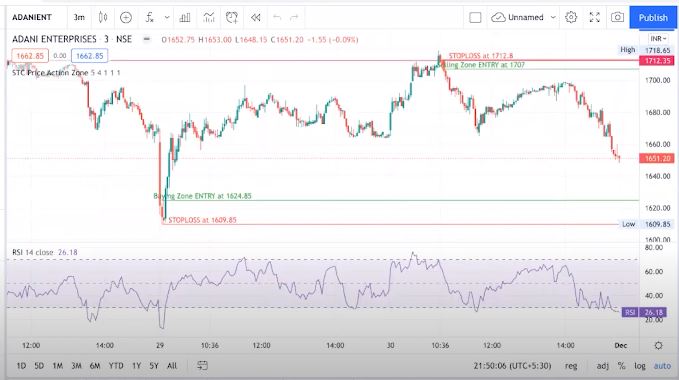The width and height of the screenshot is (679, 380).
Task: Select the RSI 14 close indicator label
Action: pos(33,252)
